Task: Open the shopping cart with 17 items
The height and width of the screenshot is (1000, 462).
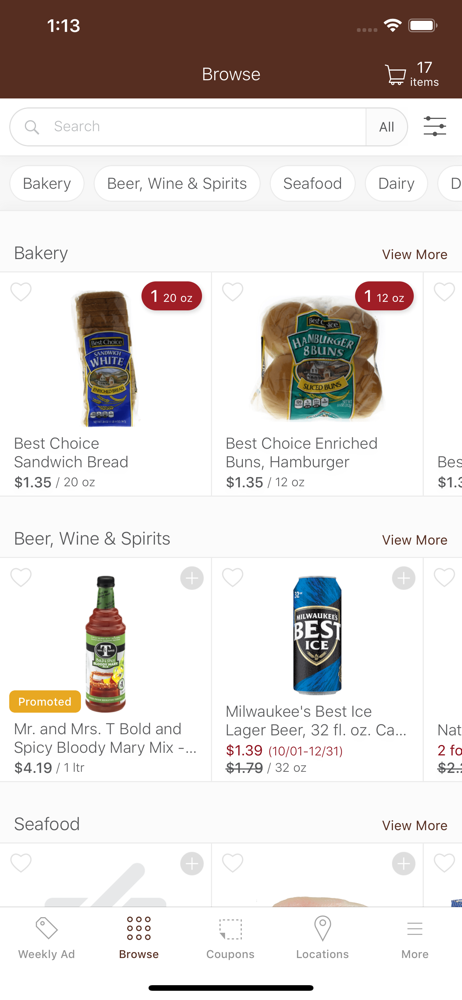Action: [412, 75]
